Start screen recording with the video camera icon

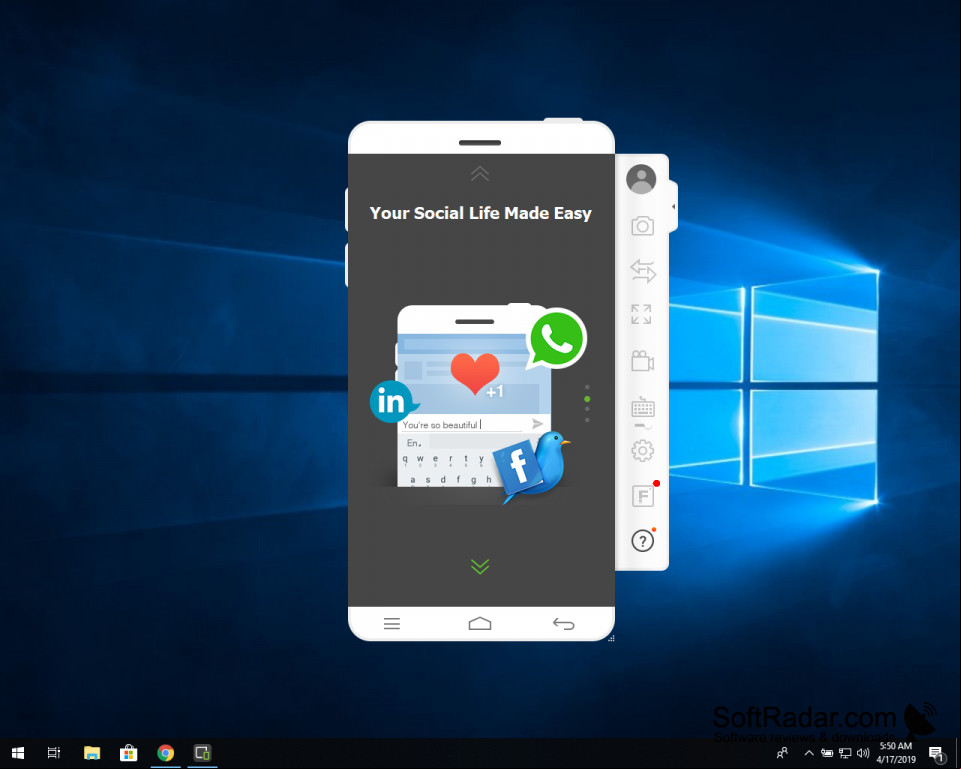tap(642, 360)
